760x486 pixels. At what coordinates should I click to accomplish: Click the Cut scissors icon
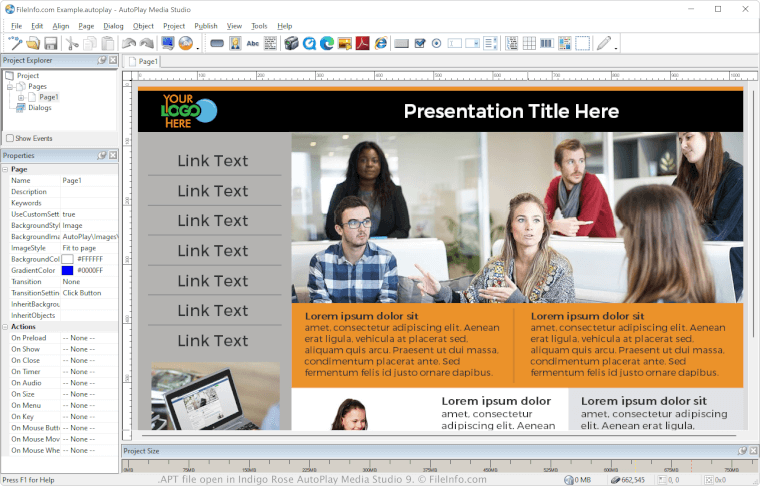(x=72, y=43)
